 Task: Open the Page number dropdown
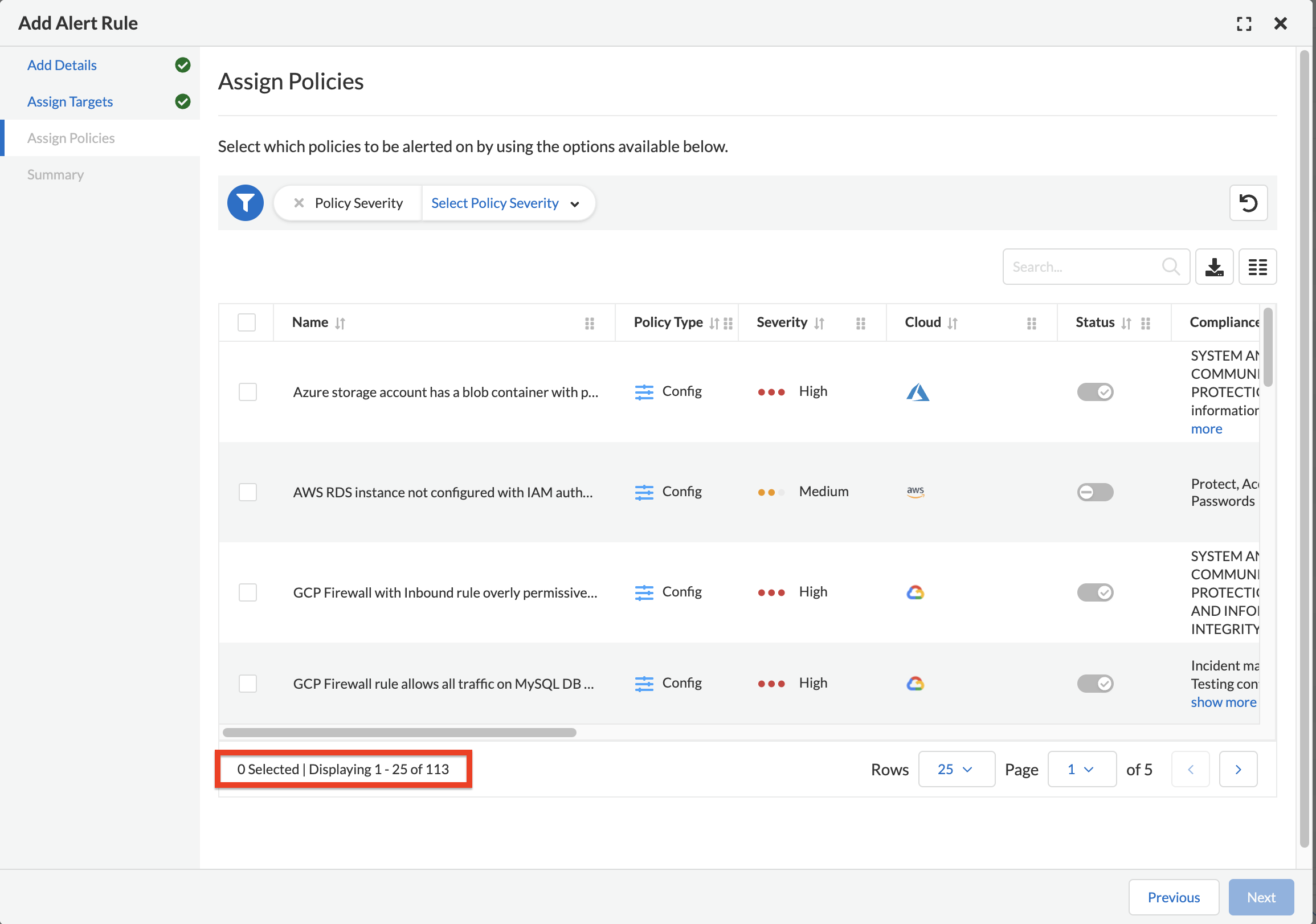(x=1081, y=769)
